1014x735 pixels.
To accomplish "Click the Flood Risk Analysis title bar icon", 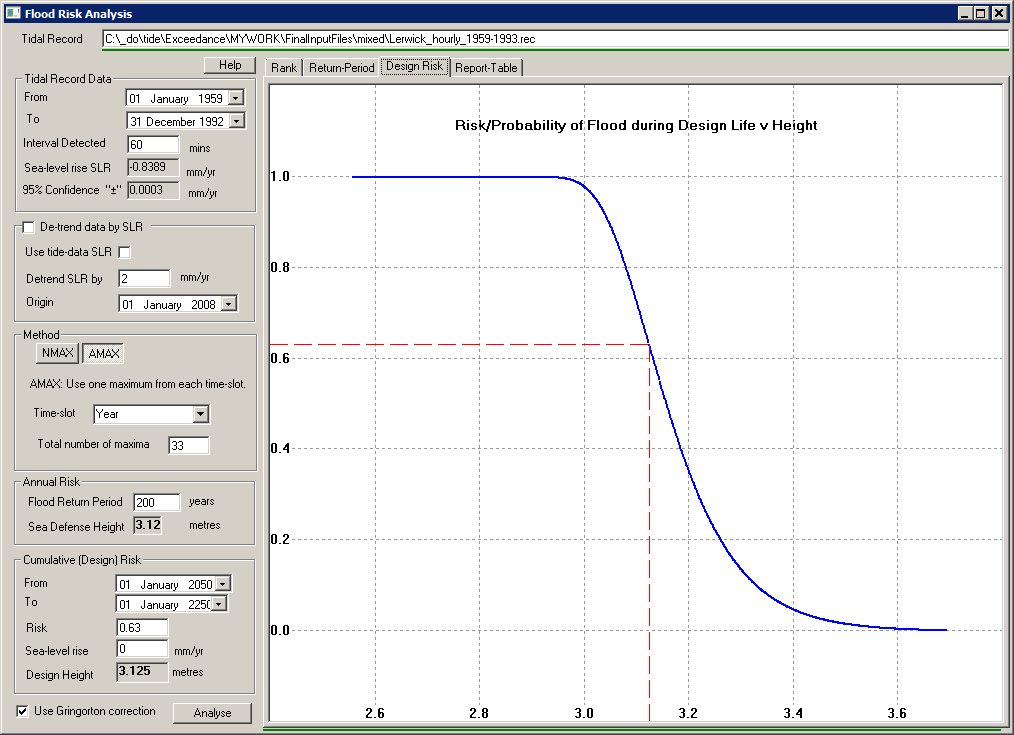I will (13, 13).
